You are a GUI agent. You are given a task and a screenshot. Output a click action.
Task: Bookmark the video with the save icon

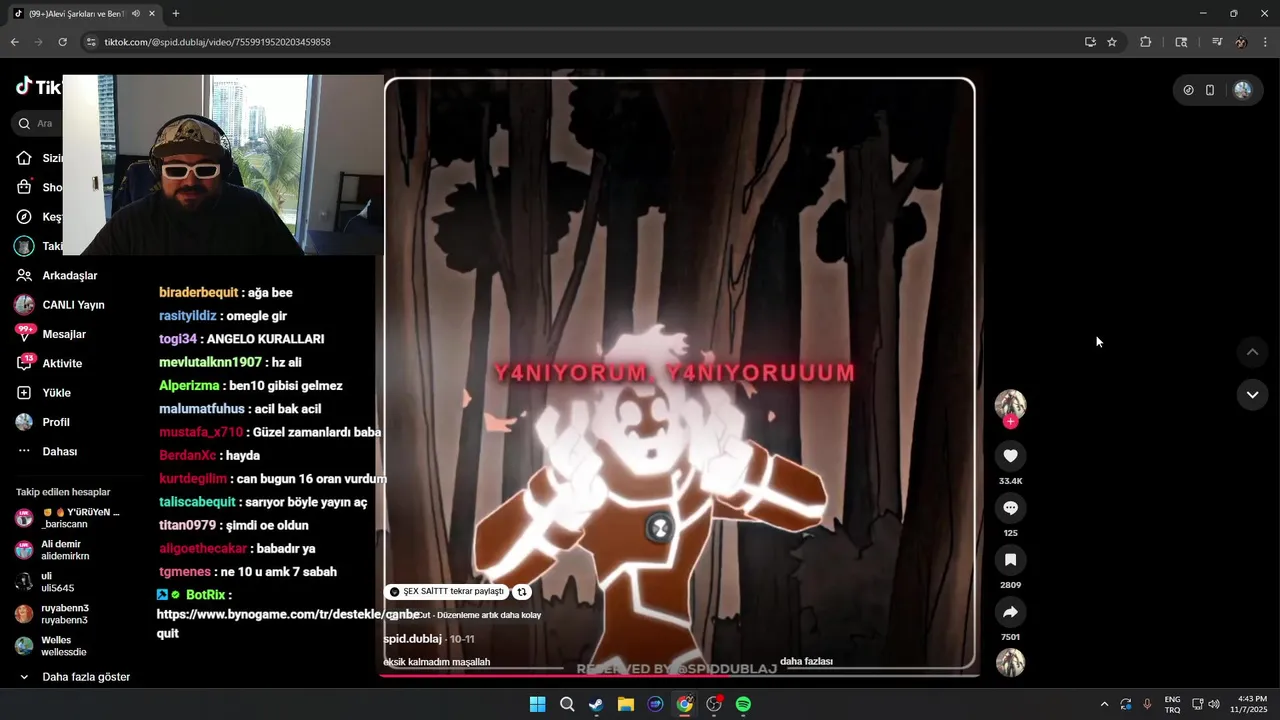coord(1010,560)
